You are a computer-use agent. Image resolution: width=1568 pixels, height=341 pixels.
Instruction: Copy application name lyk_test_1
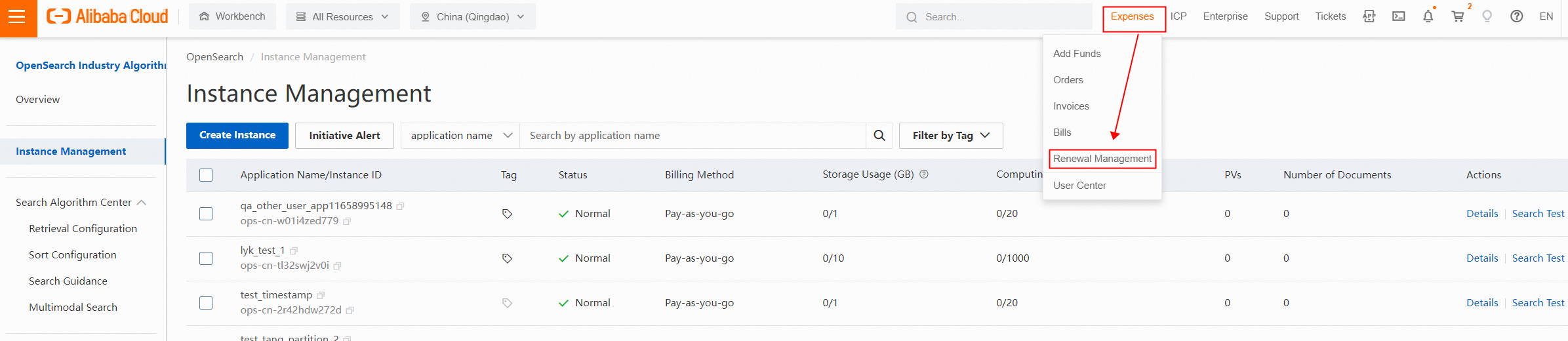[x=294, y=251]
